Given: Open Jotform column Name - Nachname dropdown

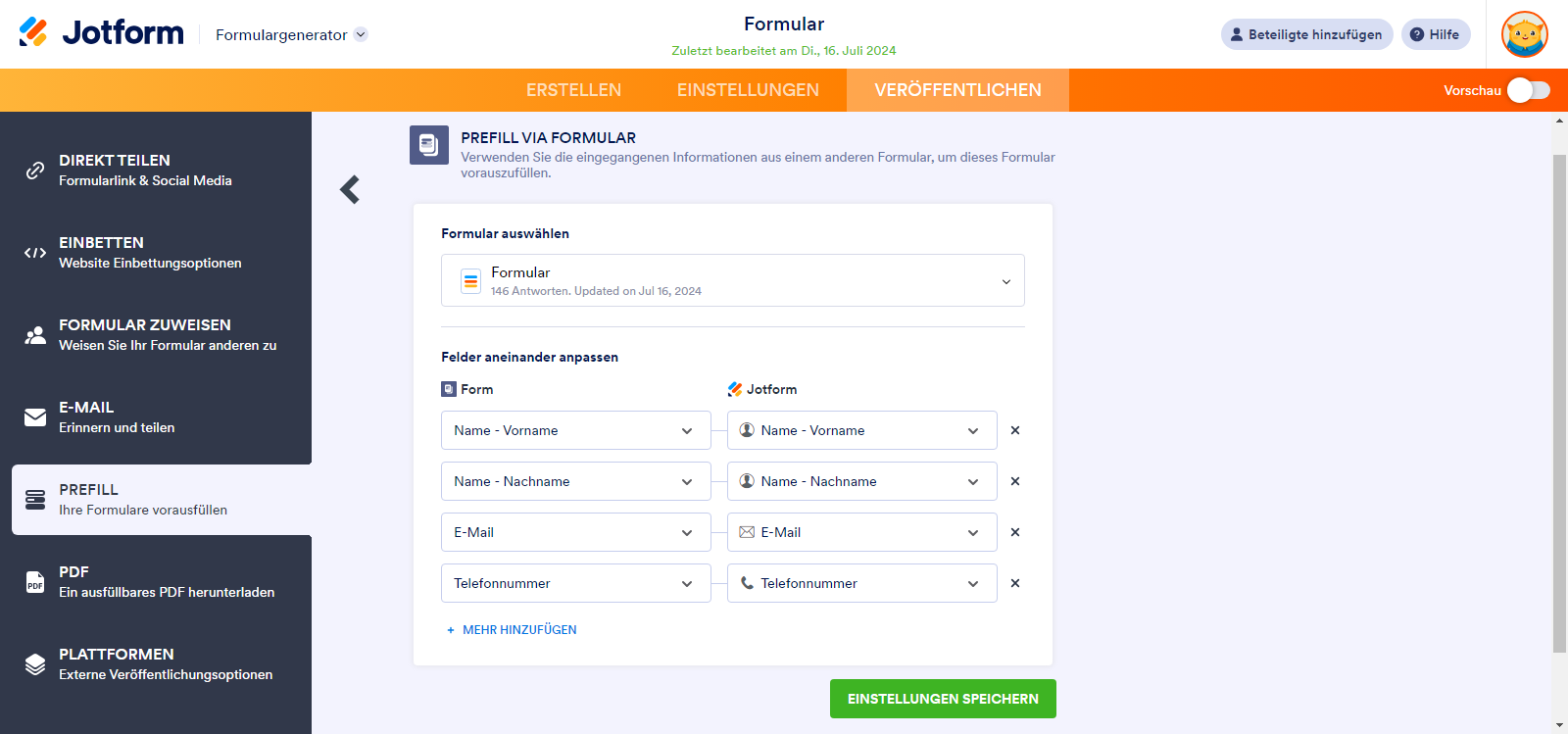Looking at the screenshot, I should [x=862, y=481].
